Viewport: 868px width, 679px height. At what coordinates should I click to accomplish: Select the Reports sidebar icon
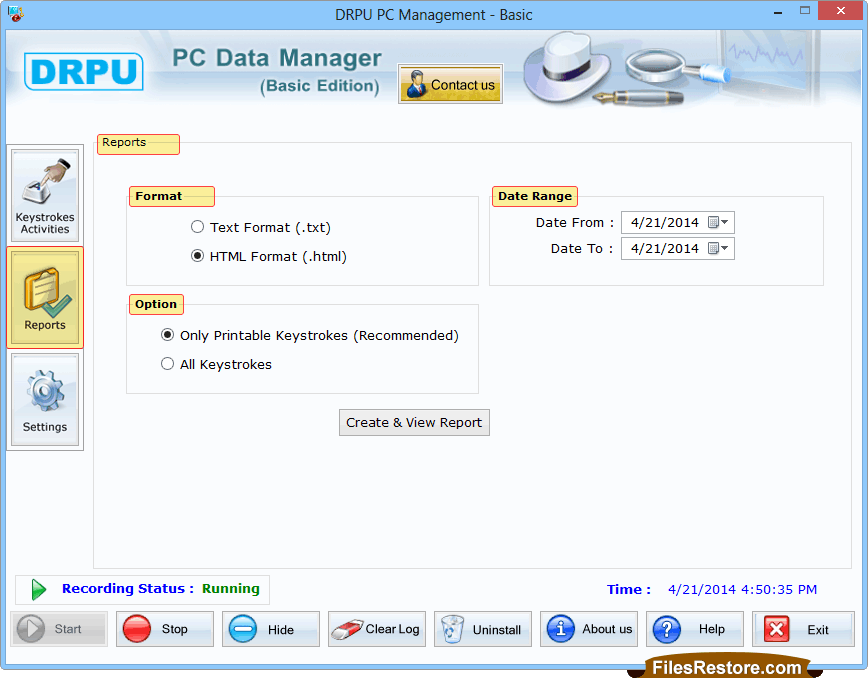tap(45, 298)
